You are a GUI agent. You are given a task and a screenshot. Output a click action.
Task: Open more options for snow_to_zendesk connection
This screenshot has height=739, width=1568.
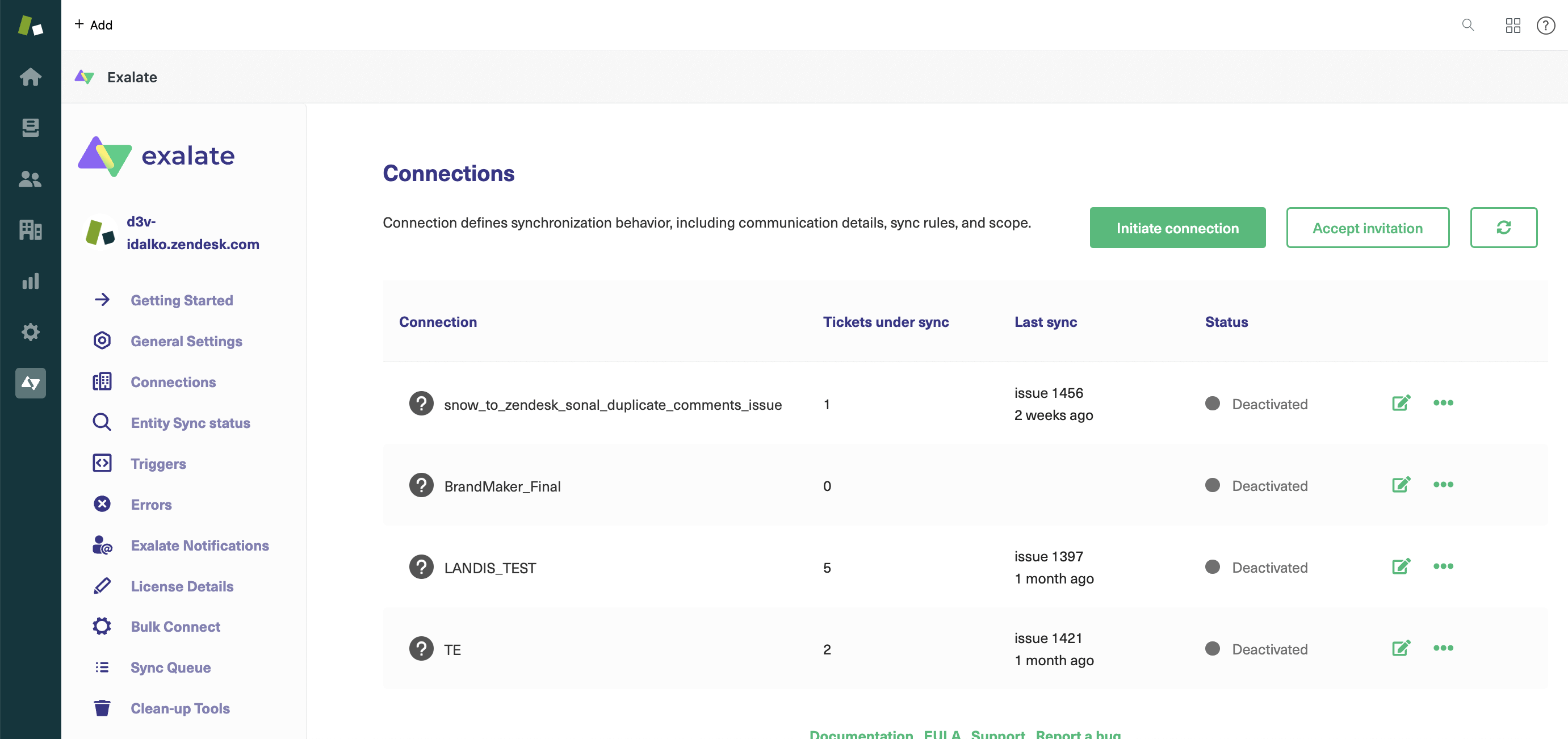pyautogui.click(x=1444, y=403)
